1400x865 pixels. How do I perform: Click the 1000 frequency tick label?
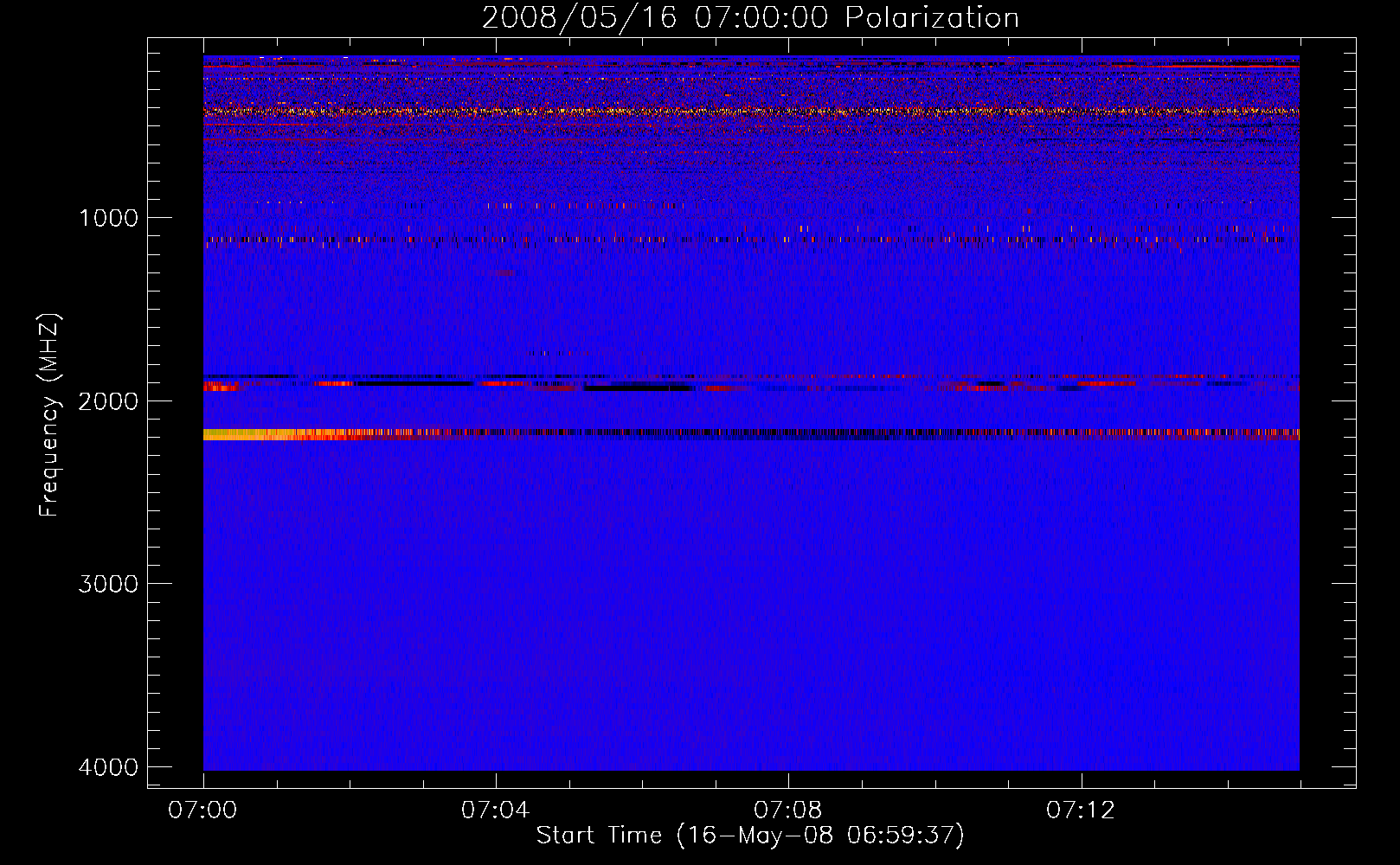pyautogui.click(x=108, y=218)
